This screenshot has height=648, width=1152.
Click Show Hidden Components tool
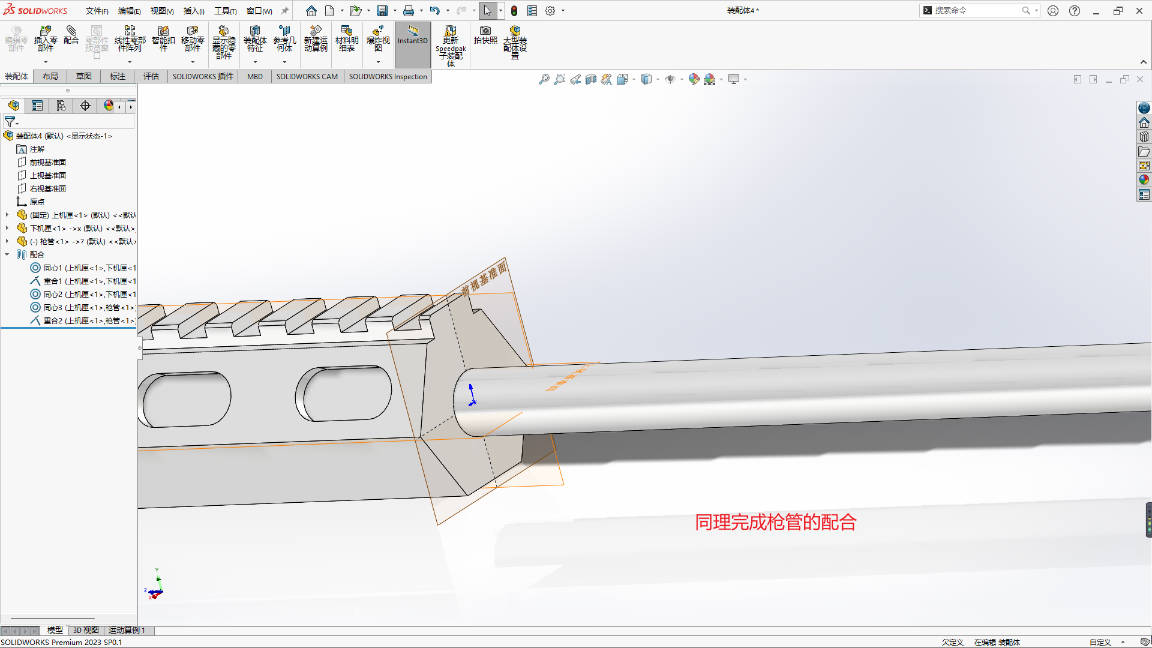[x=224, y=41]
